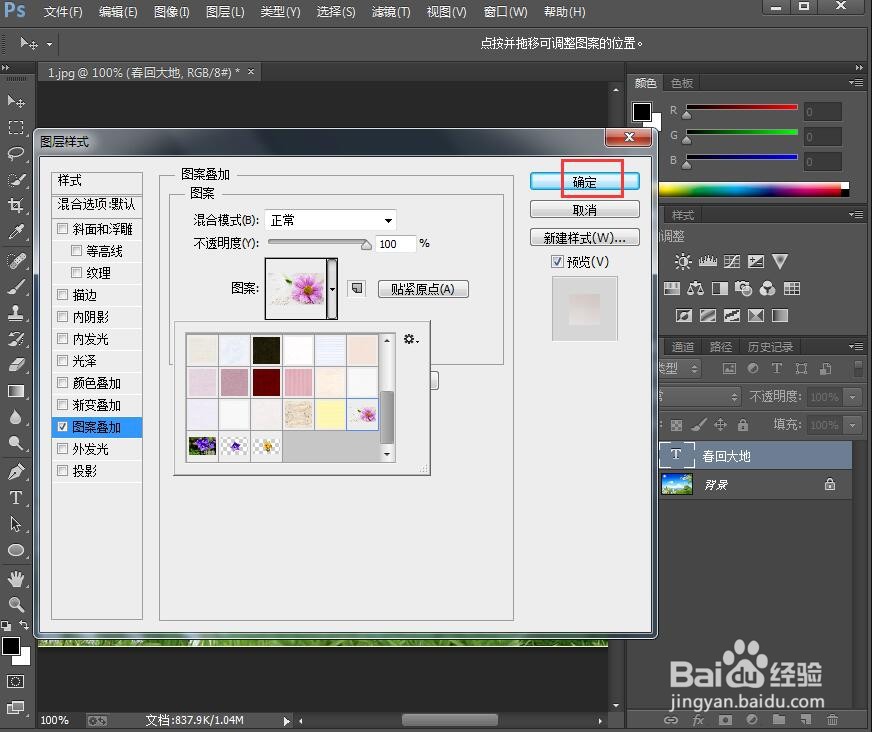Select 混合选项:默认 in style list

pyautogui.click(x=97, y=204)
